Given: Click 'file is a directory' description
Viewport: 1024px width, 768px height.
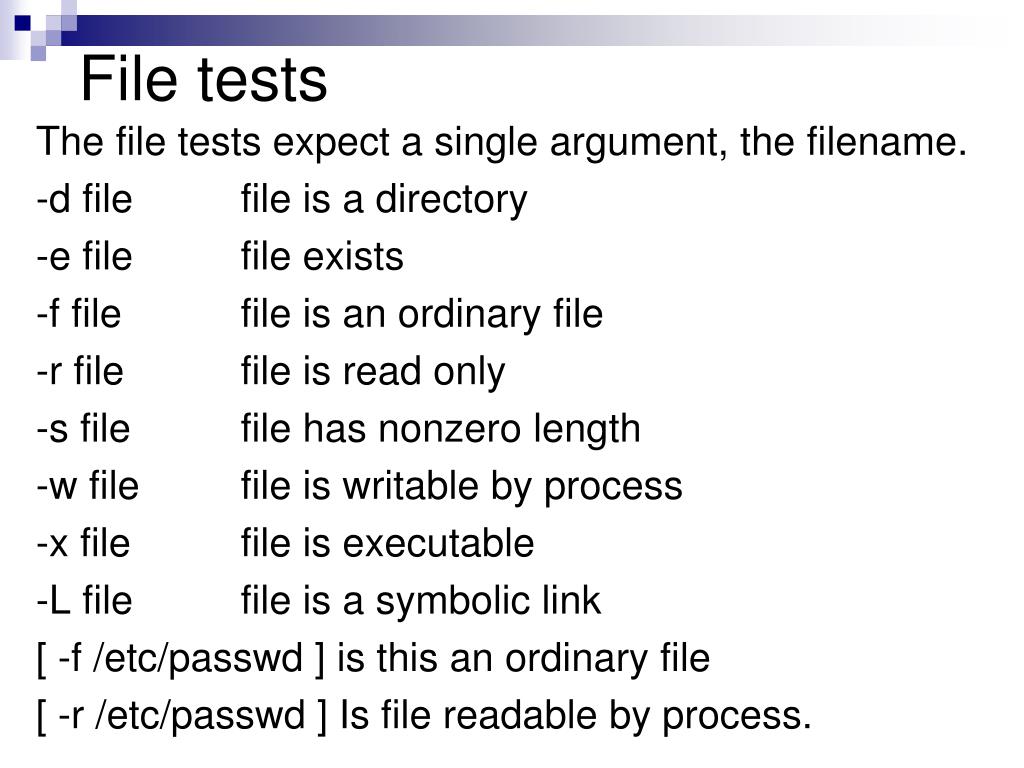Looking at the screenshot, I should 384,200.
